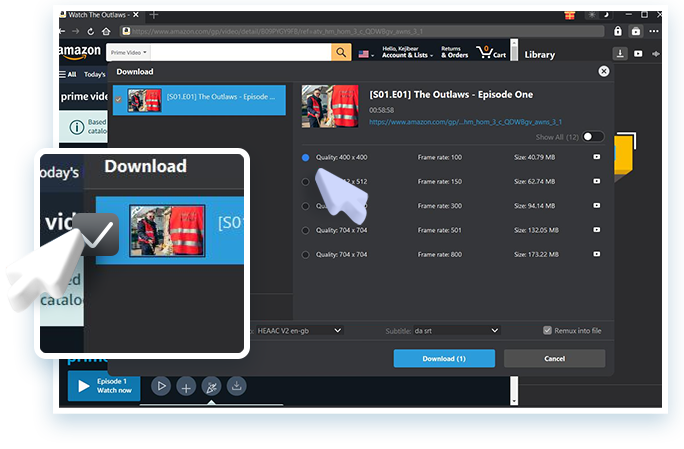Open a new browser tab

[154, 15]
